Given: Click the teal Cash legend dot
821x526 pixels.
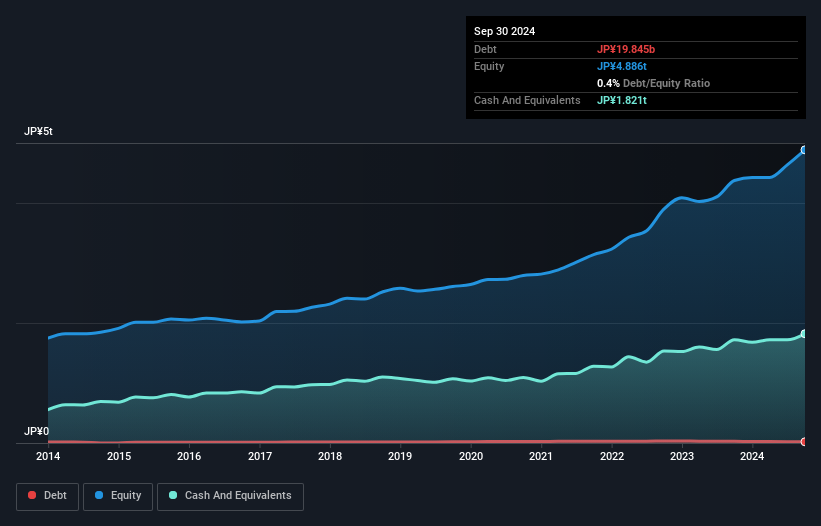Looking at the screenshot, I should pyautogui.click(x=173, y=496).
